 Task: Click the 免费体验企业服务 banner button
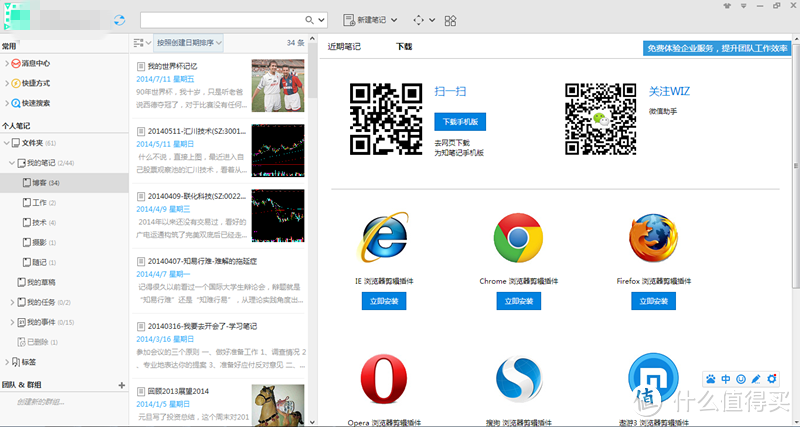pyautogui.click(x=717, y=48)
